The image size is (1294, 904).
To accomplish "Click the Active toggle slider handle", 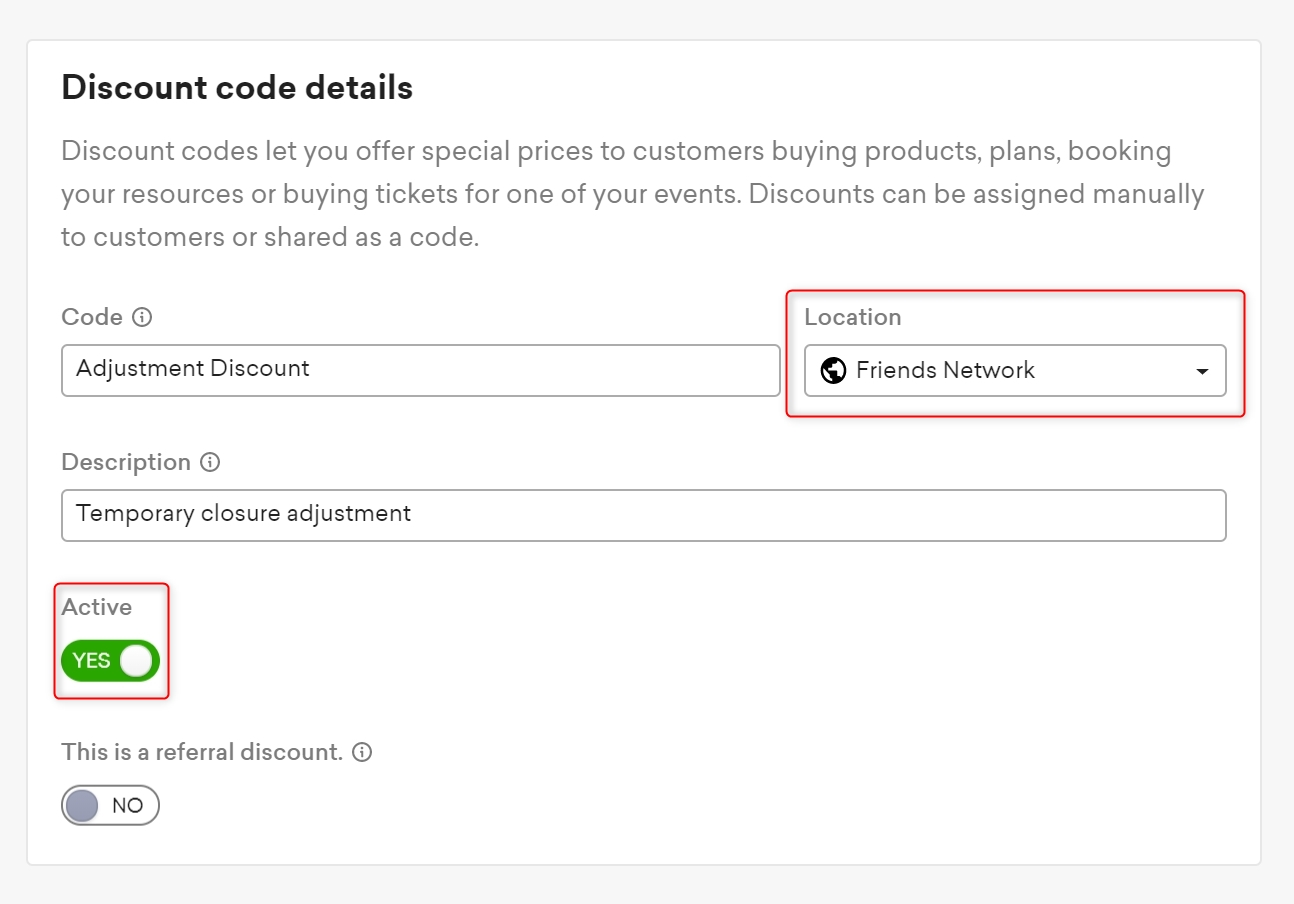I will pos(135,660).
